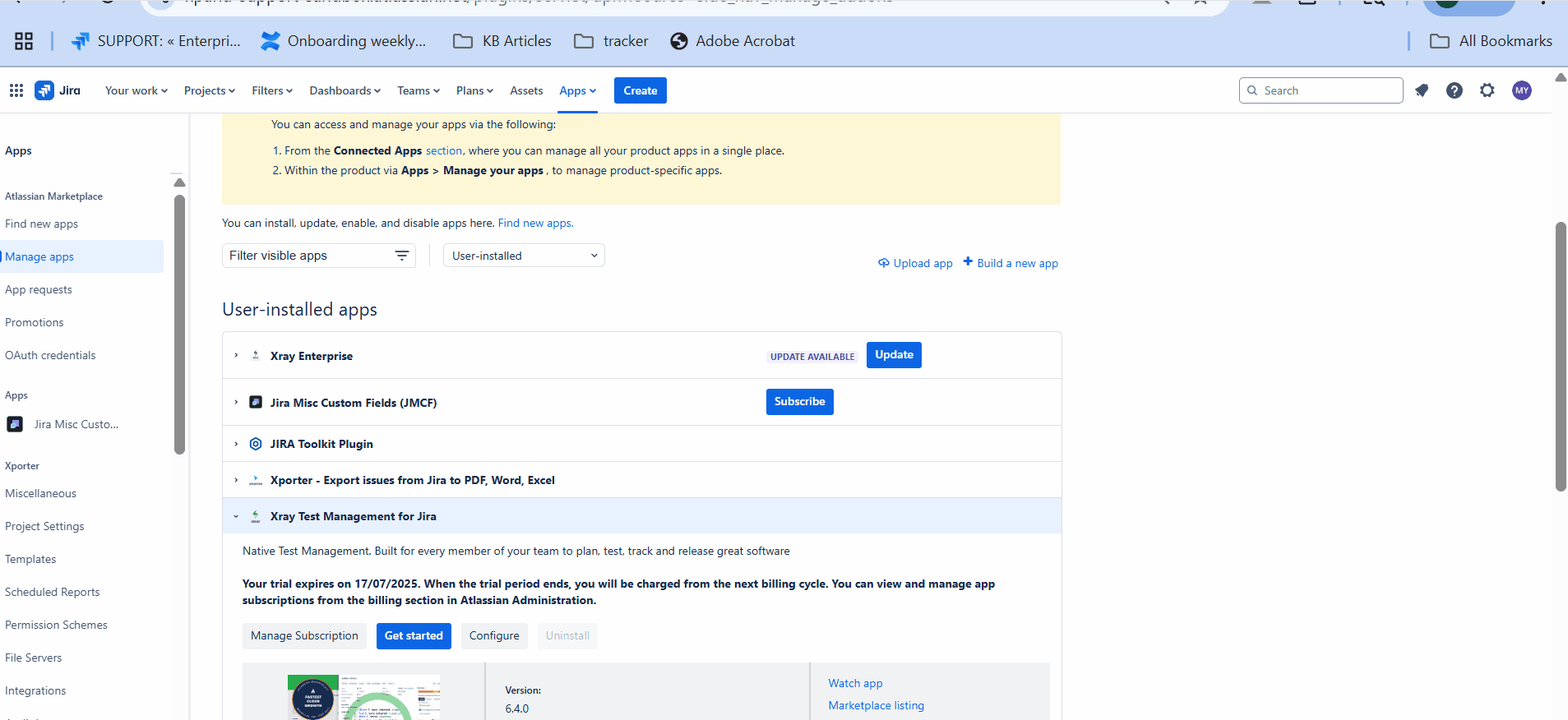Expand the Jira Misc Custom Fields row
Image resolution: width=1568 pixels, height=720 pixels.
coord(236,402)
